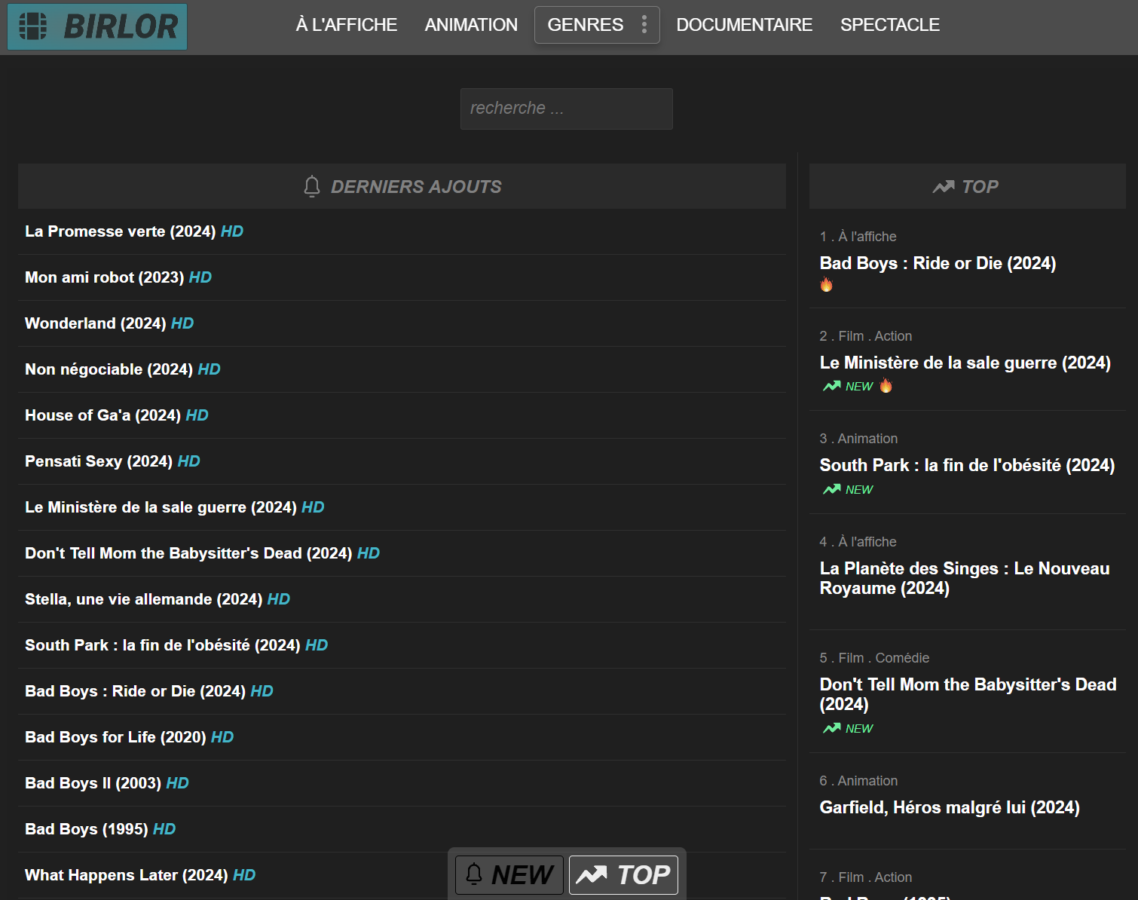
Task: Click DERNIERS AJOUTS section heading
Action: 416,187
